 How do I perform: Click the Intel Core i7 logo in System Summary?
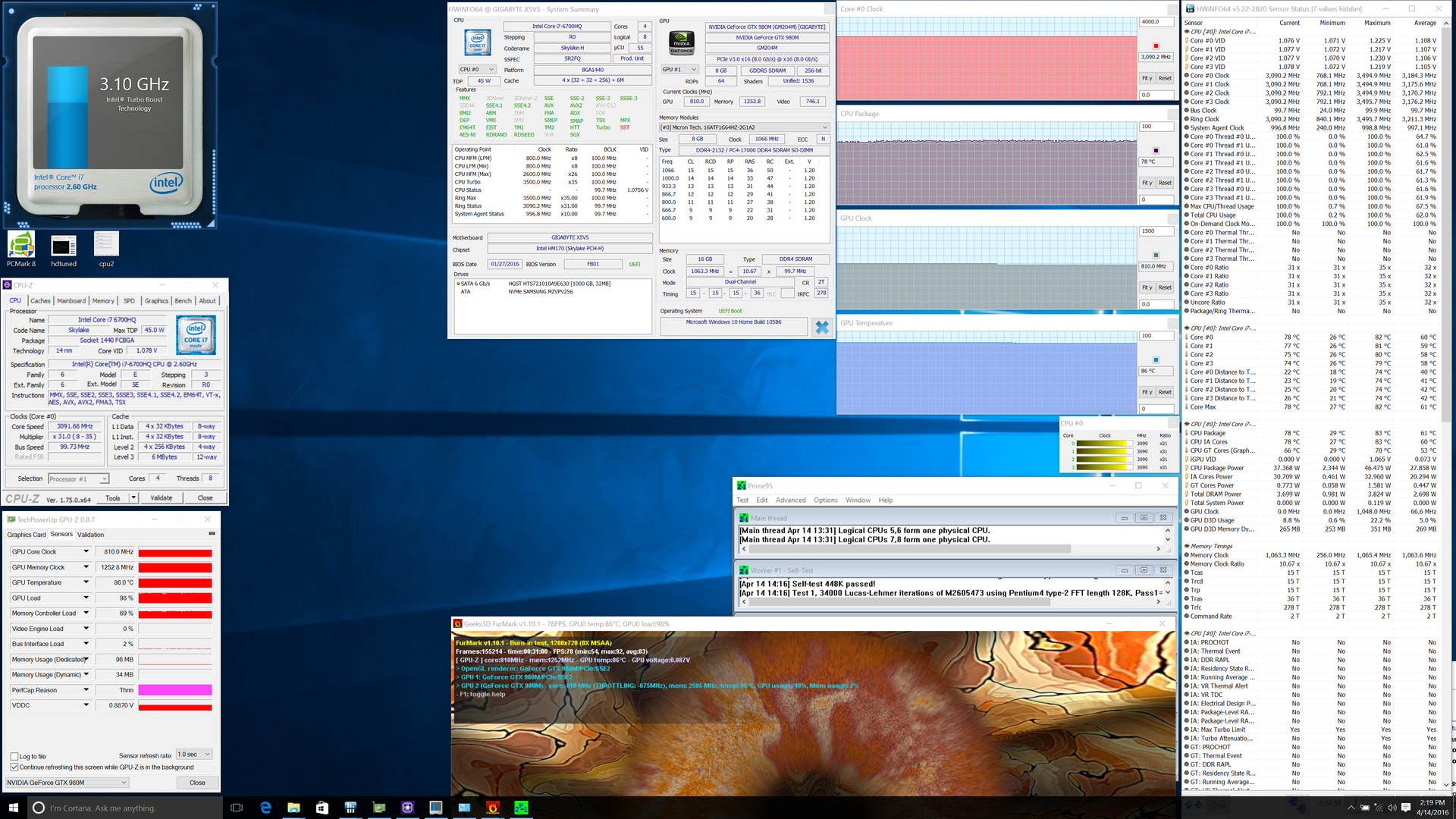[478, 42]
